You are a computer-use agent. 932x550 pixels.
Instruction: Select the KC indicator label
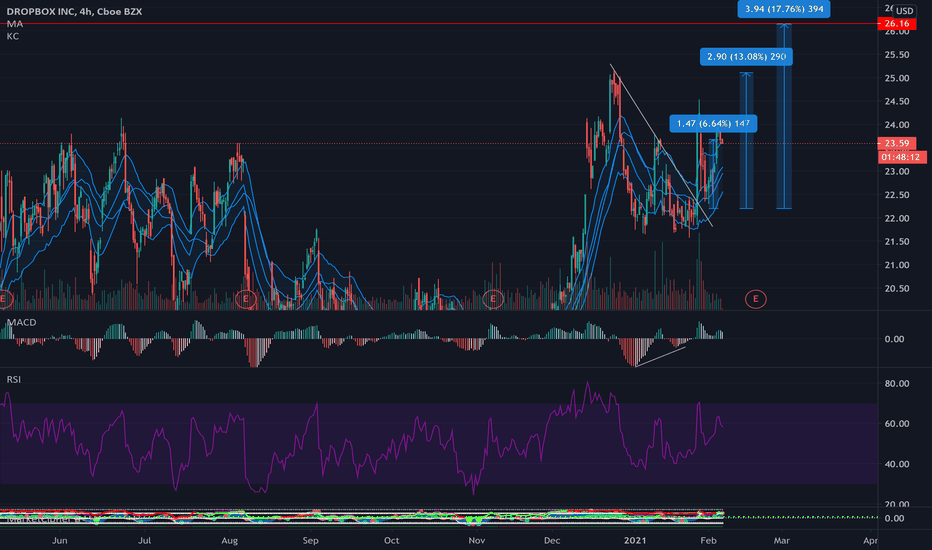[x=12, y=36]
